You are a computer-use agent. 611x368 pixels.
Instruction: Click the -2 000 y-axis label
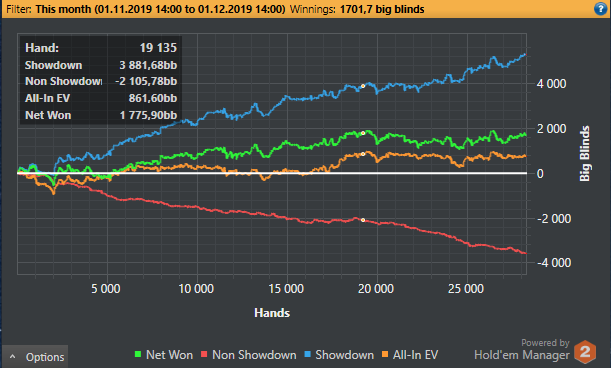click(x=554, y=219)
